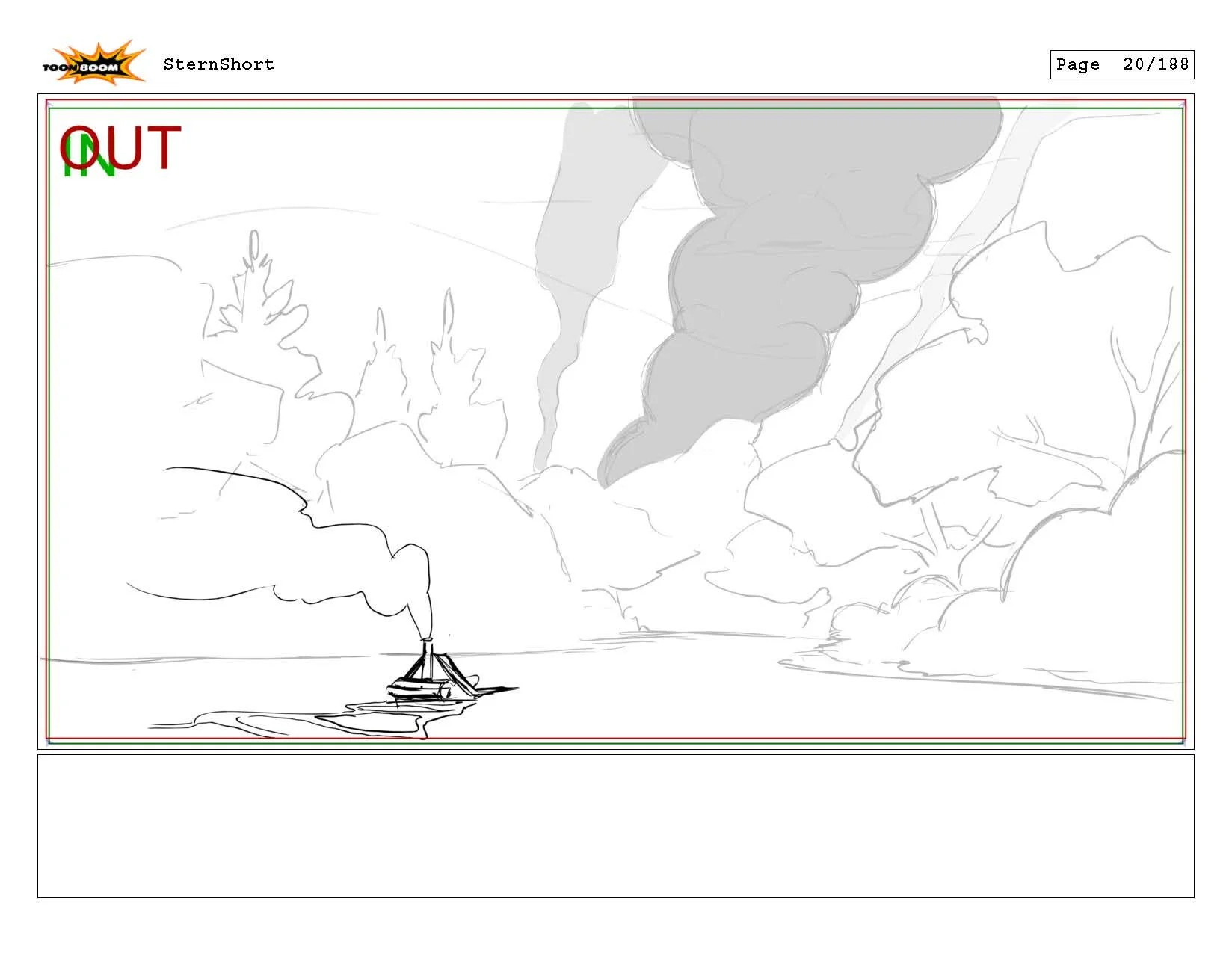Click the Page 20/188 navigation text
The image size is (1232, 954).
tap(1121, 65)
